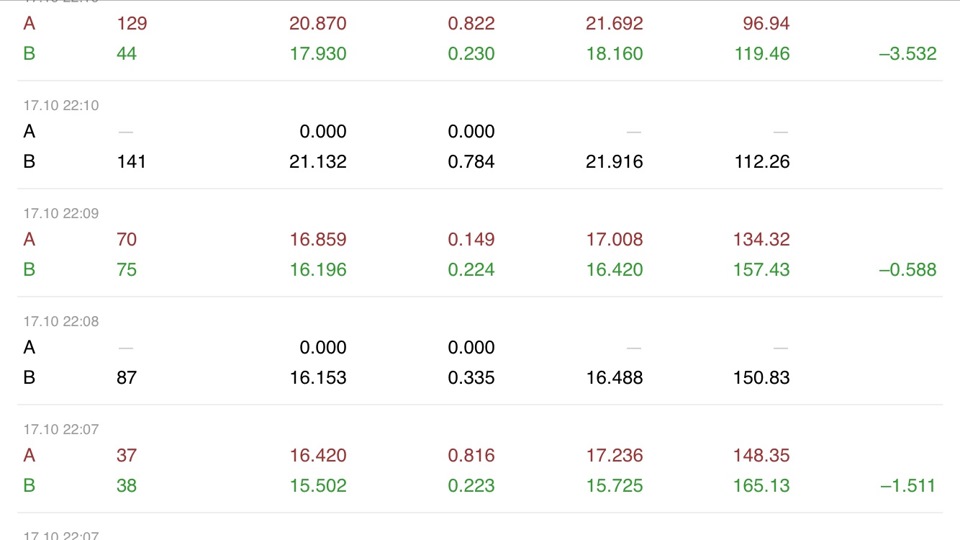
Task: Click the red value 20.870
Action: (318, 24)
